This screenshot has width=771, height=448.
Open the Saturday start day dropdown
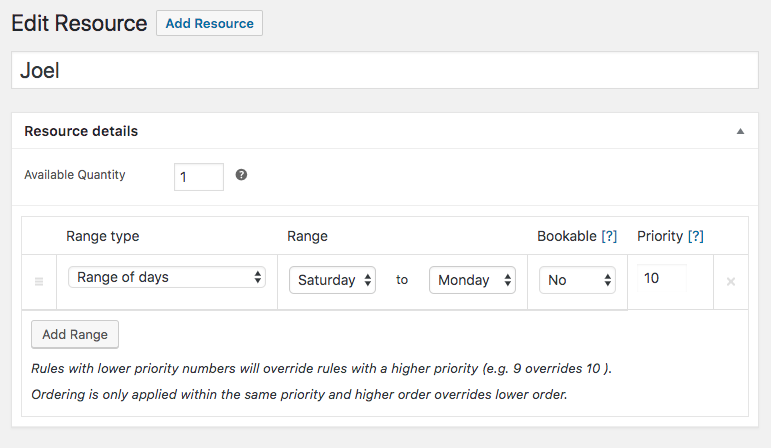click(332, 280)
